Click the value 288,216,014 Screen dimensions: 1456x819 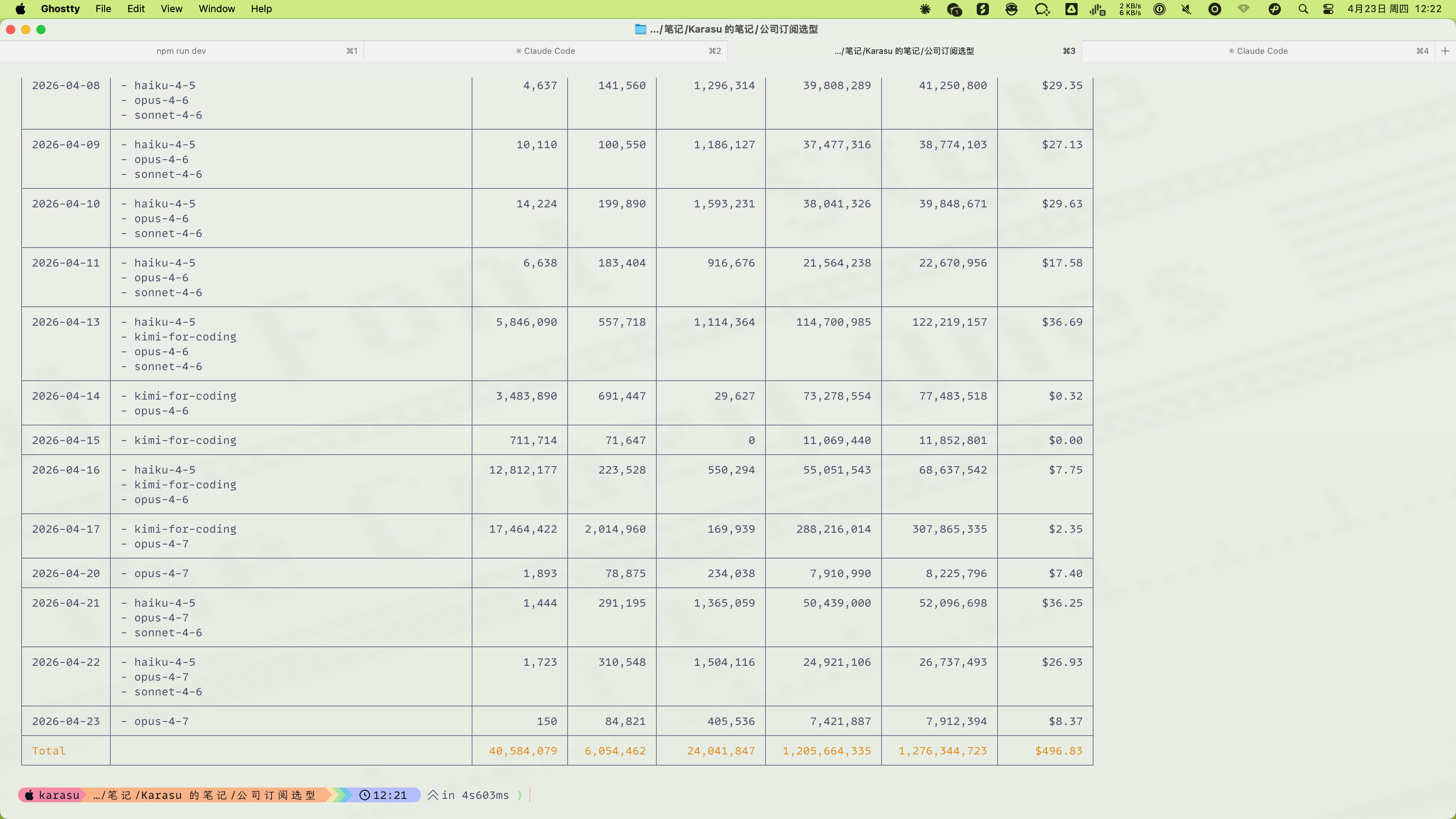point(834,529)
